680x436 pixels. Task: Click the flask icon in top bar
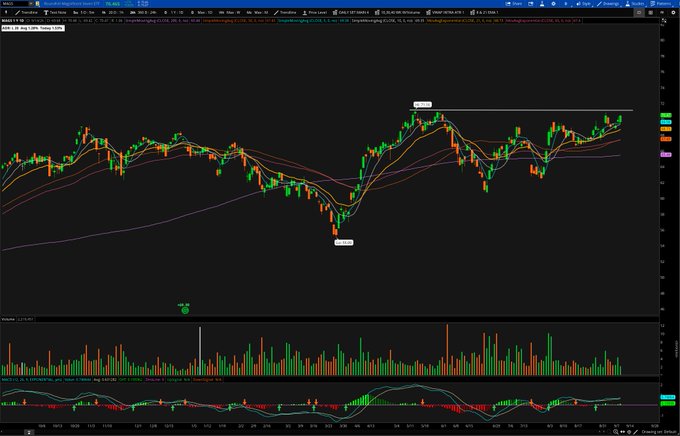point(542,3)
